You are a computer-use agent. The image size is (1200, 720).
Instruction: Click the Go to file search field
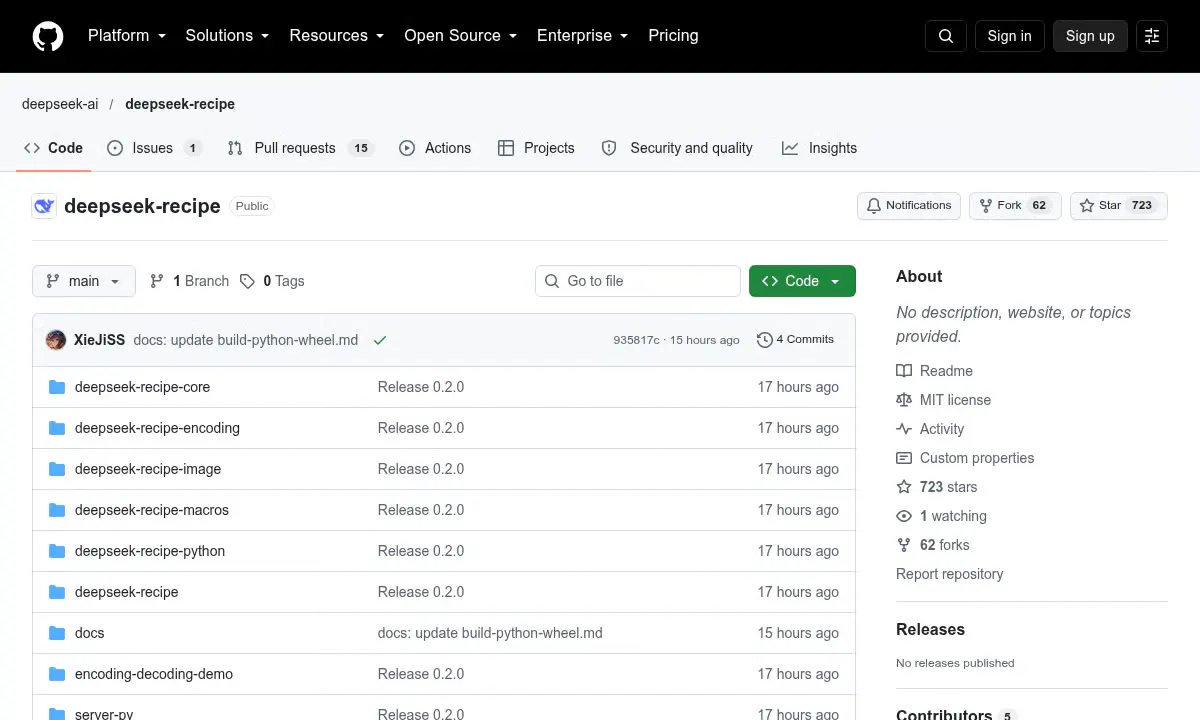(x=638, y=281)
